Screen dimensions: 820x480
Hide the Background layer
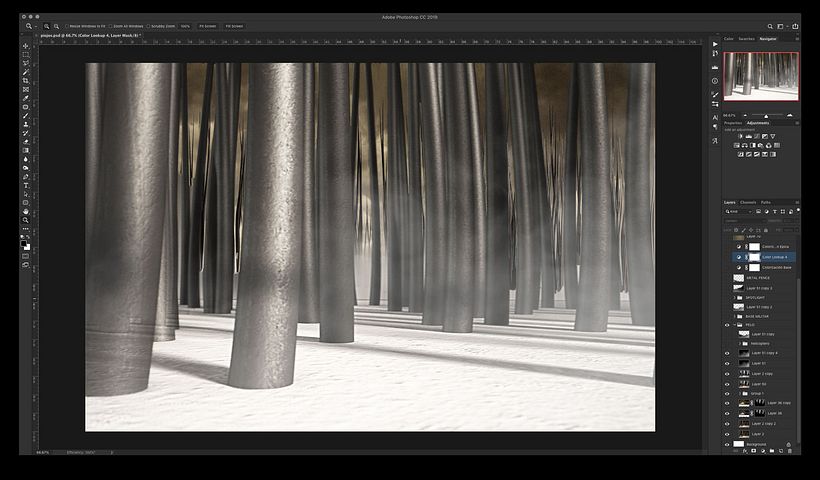click(727, 444)
